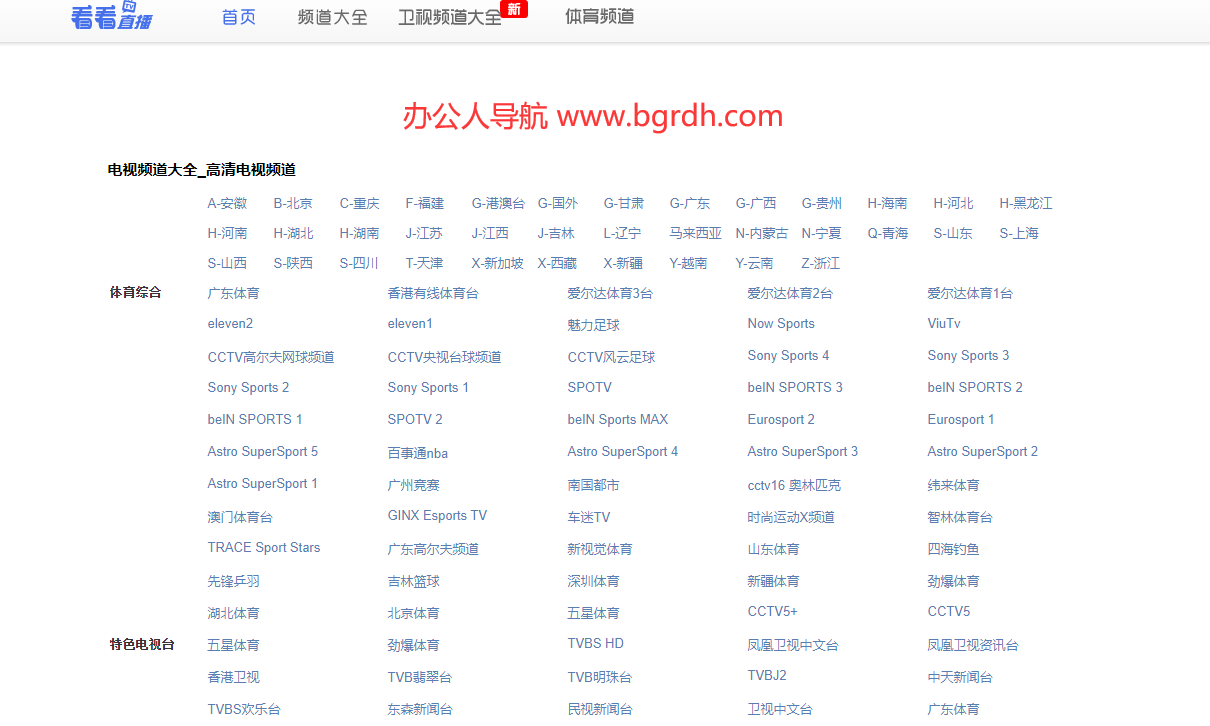
Task: Open the CCTV5+ channel link
Action: 773,611
